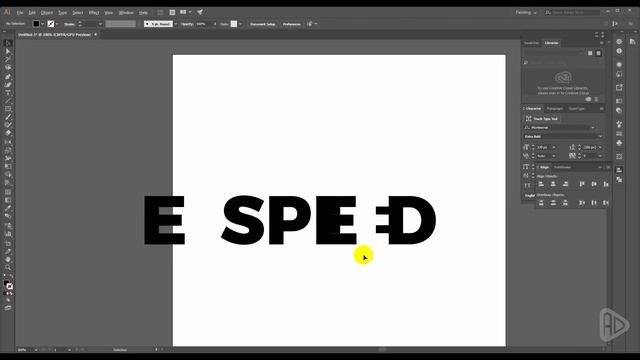640x360 pixels.
Task: Click Horizontal Align Center icon
Action: pyautogui.click(x=553, y=184)
